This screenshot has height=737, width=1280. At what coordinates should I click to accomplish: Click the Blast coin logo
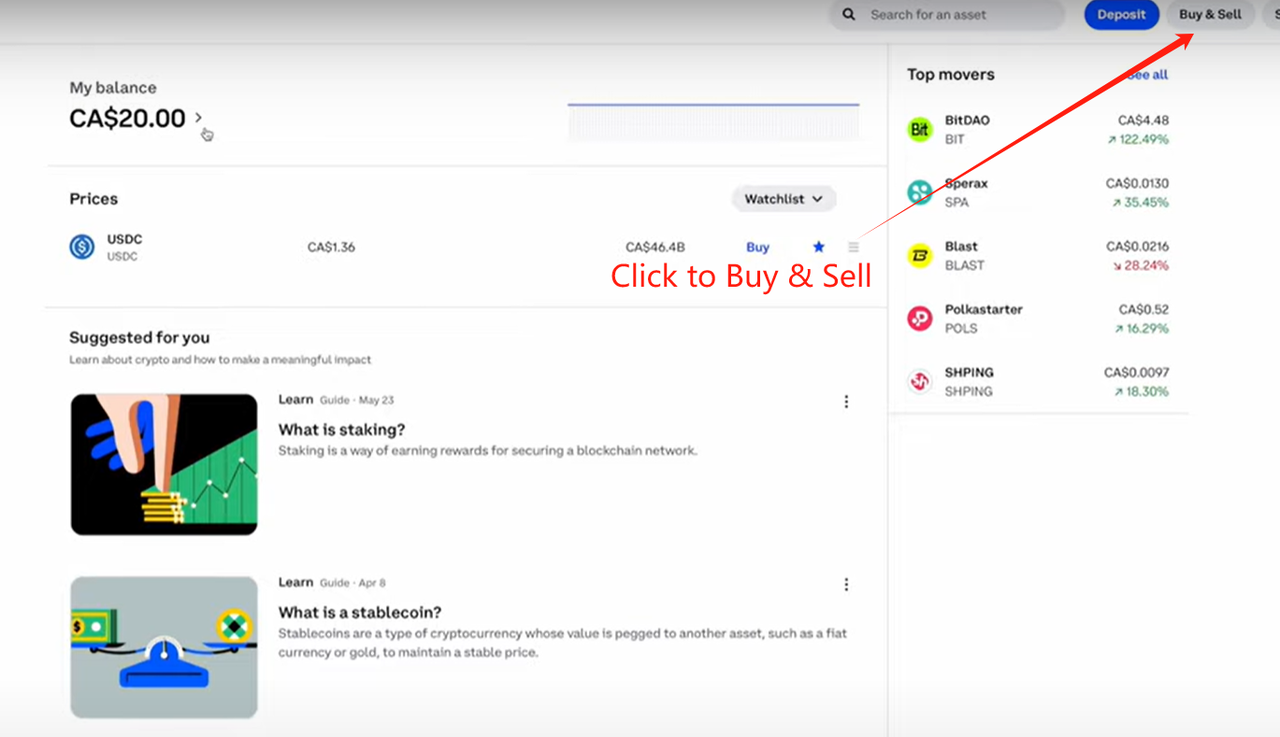(919, 255)
